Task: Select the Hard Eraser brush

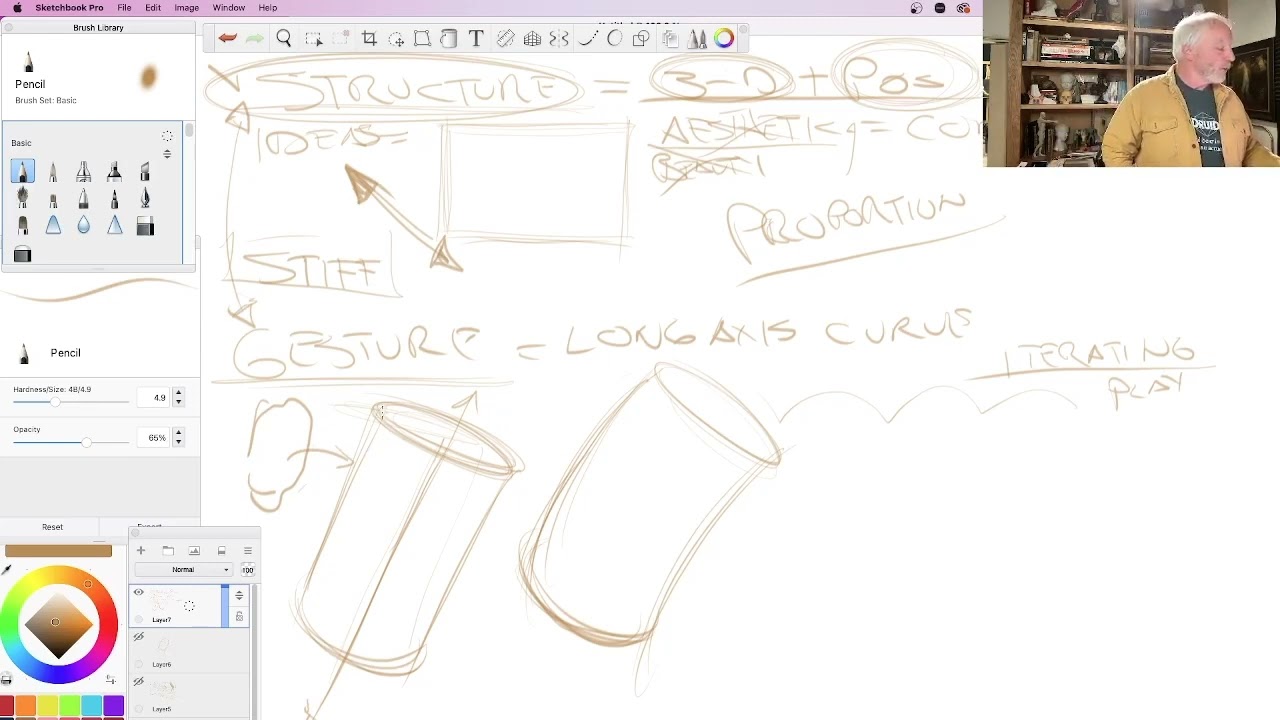Action: (145, 227)
